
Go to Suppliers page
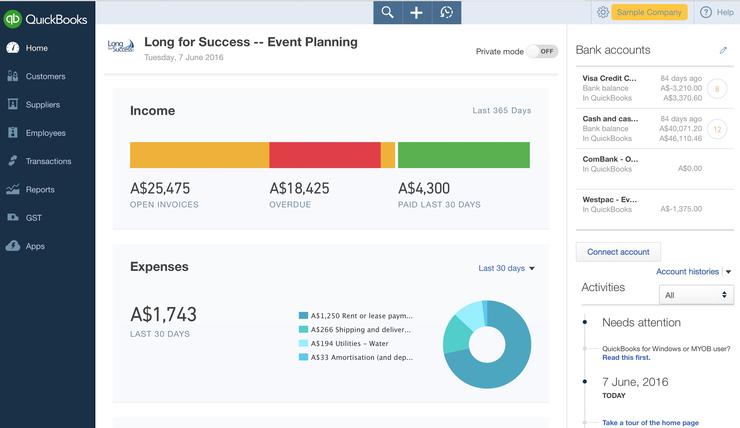pos(43,104)
